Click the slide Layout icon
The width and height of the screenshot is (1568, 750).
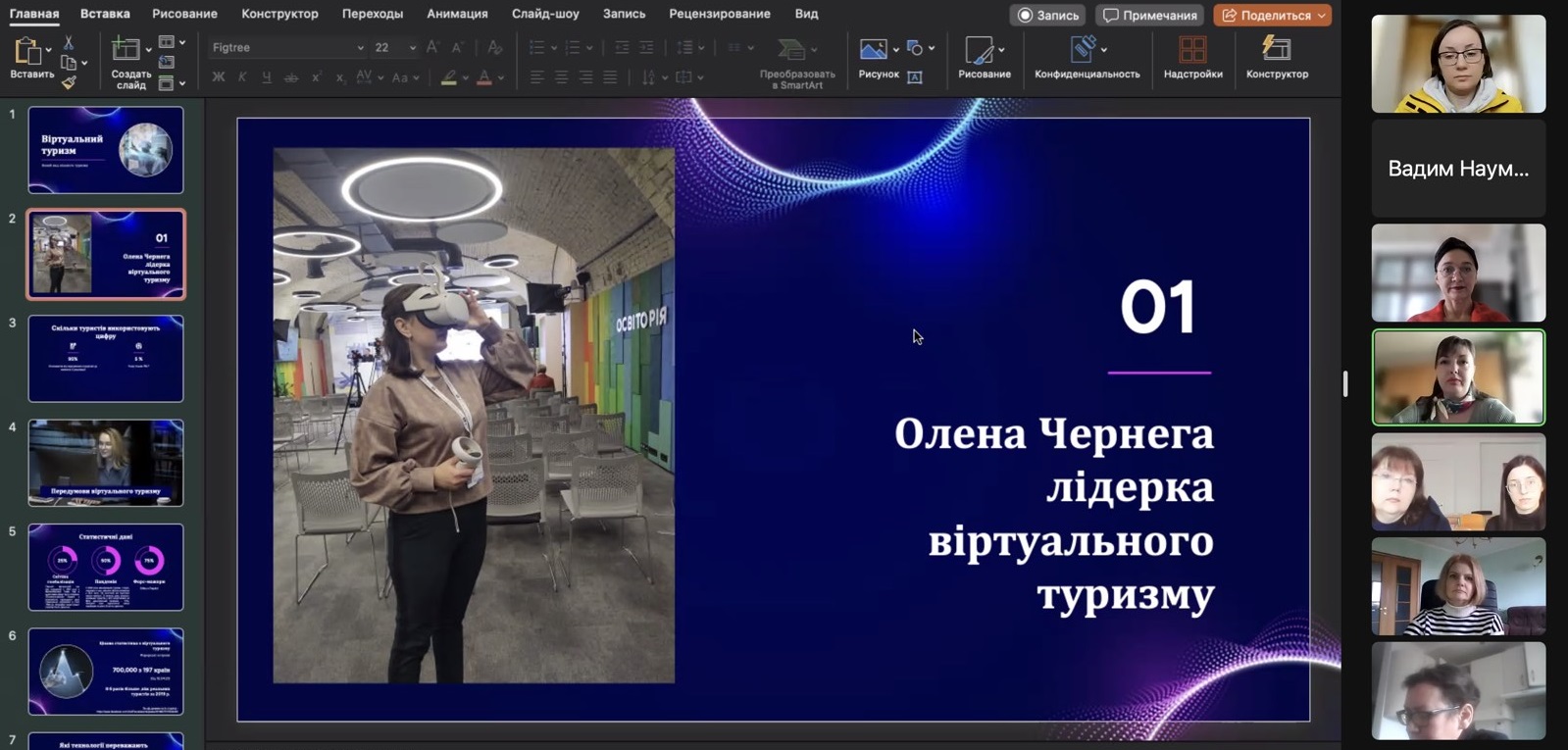(x=167, y=42)
